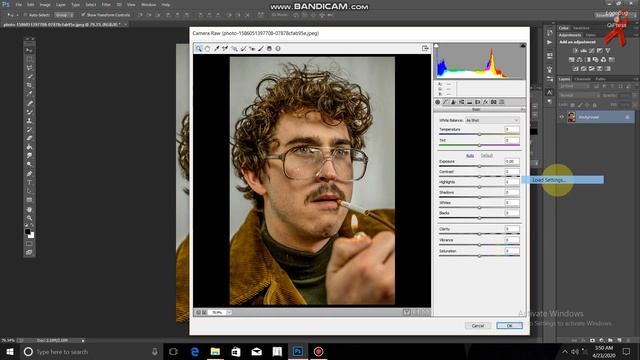Open the Camera Calibration panel tab
Screen dimensions: 640x360
click(493, 102)
